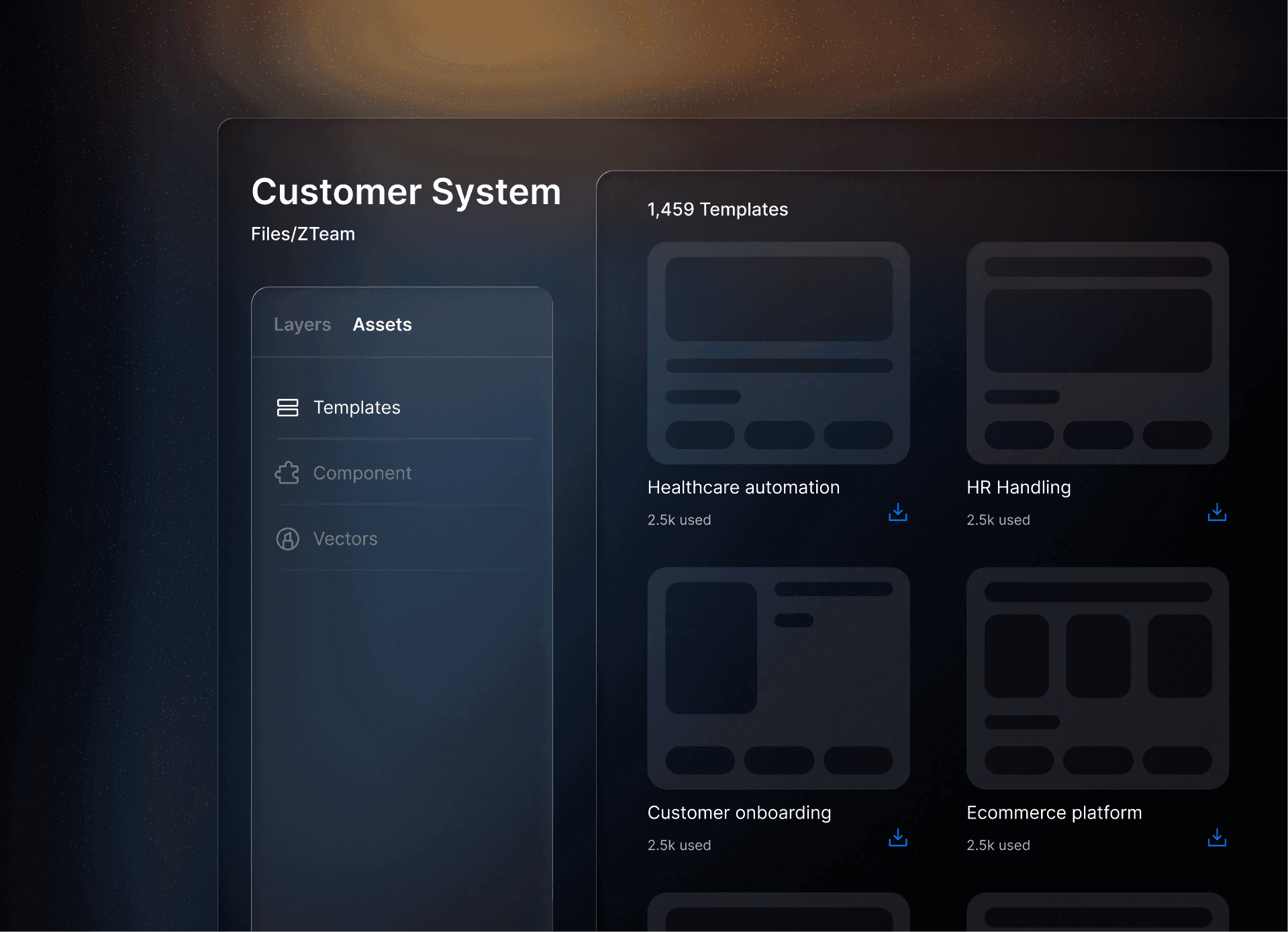Click 2.5k used under Ecommerce platform
This screenshot has width=1288, height=932.
click(x=998, y=845)
